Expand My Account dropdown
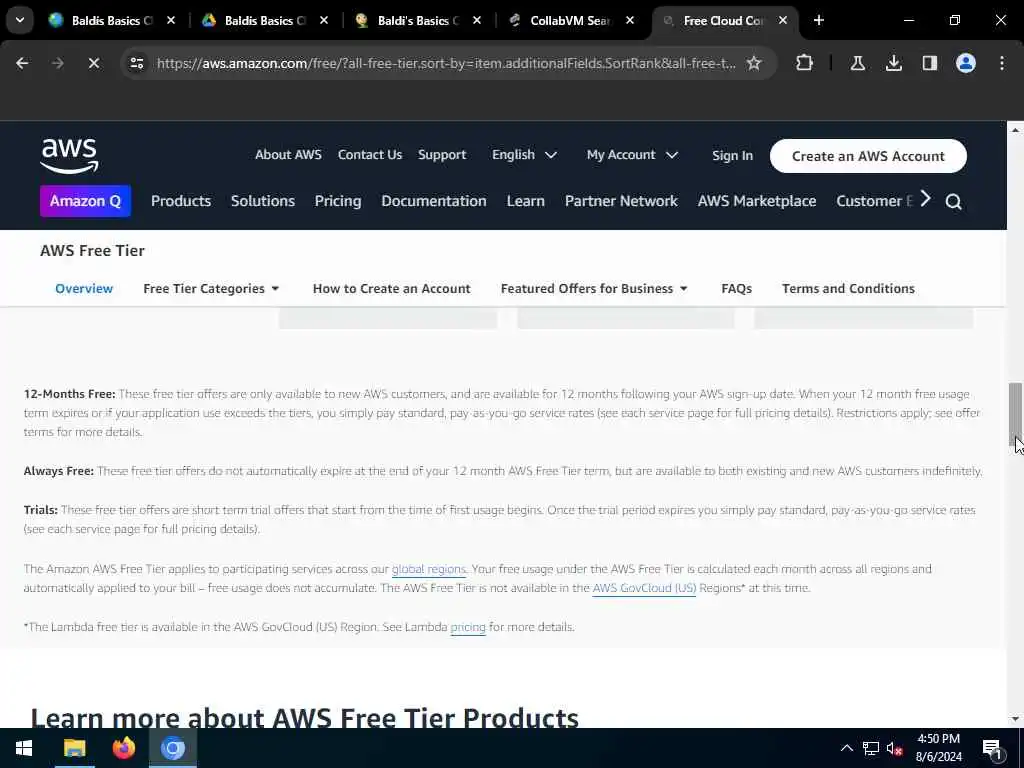Screen dimensions: 1024x768 (x=632, y=155)
